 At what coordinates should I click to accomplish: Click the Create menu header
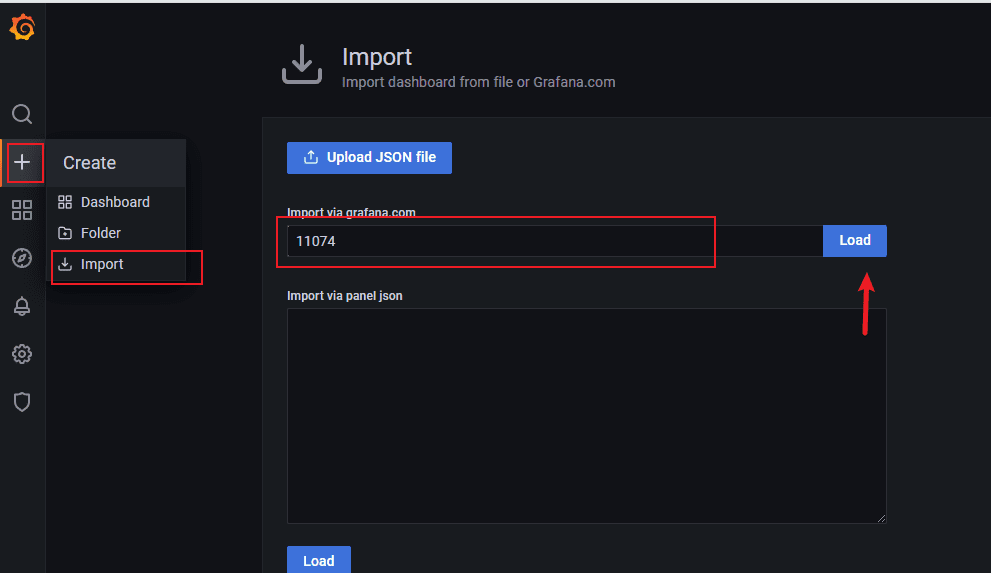[90, 163]
